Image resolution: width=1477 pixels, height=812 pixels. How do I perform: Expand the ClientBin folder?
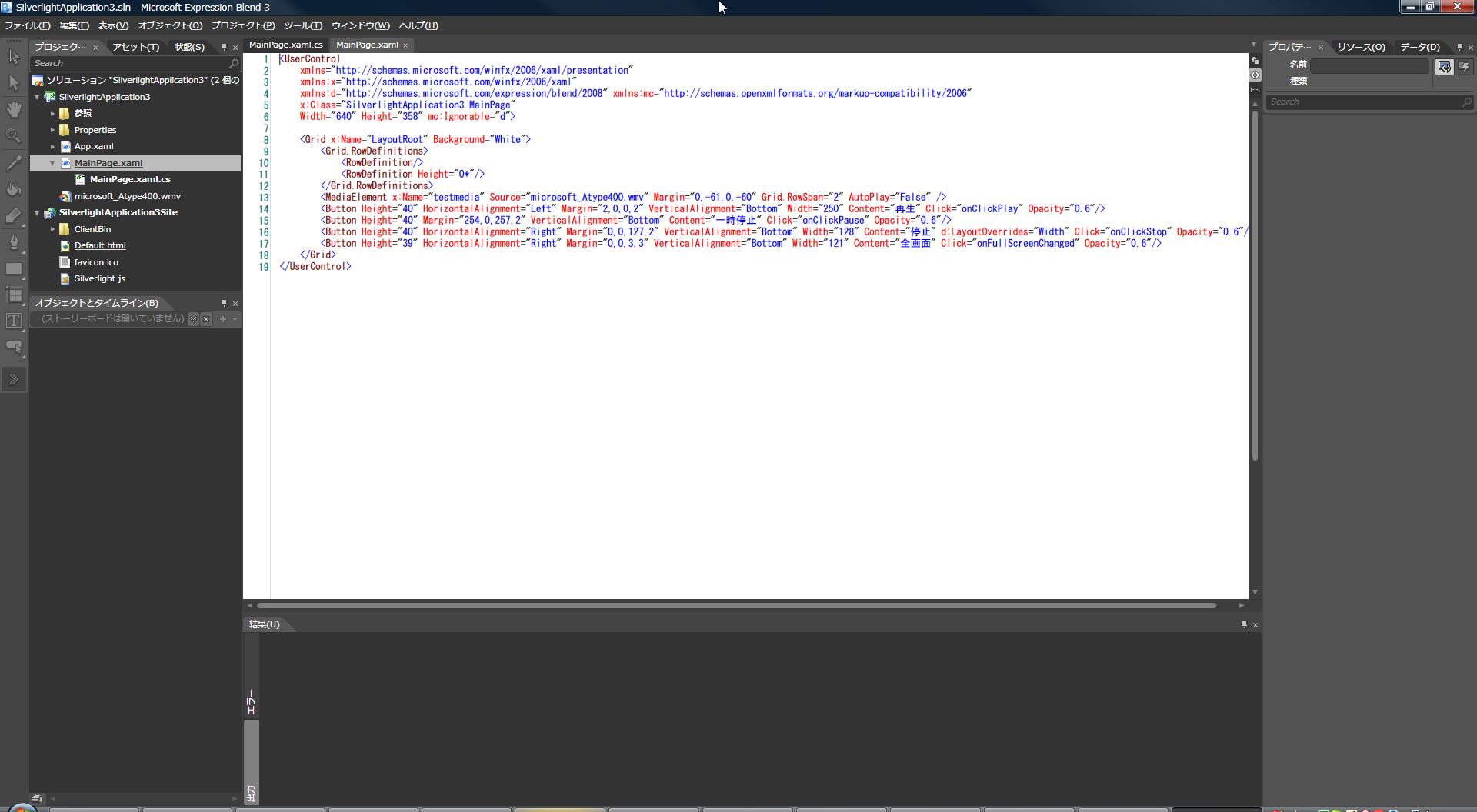[x=52, y=229]
